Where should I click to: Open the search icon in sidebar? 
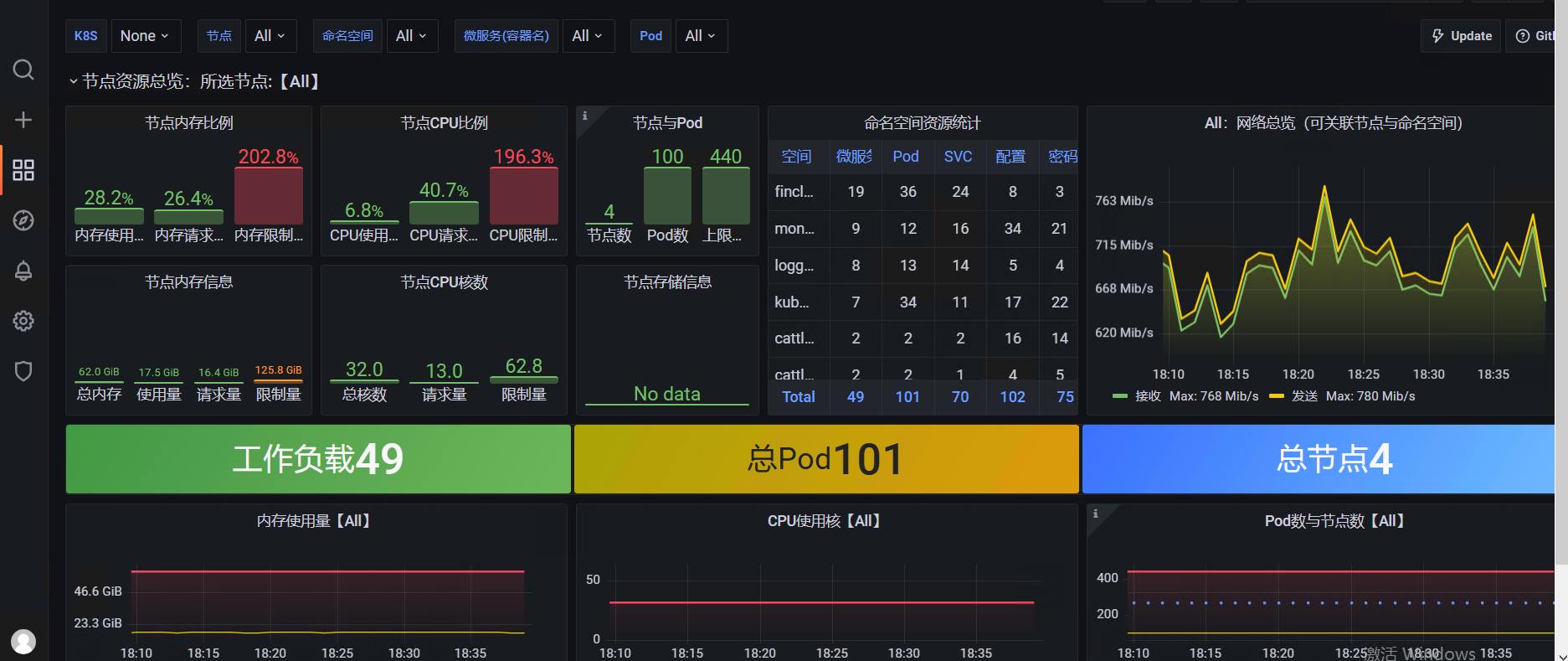(x=23, y=70)
